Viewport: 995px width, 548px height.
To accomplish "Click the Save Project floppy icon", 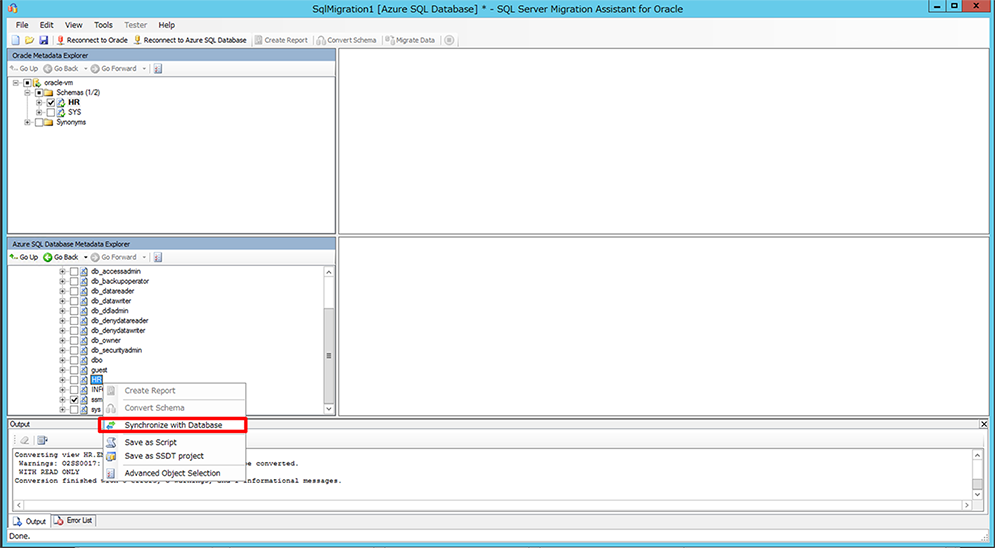I will (43, 40).
